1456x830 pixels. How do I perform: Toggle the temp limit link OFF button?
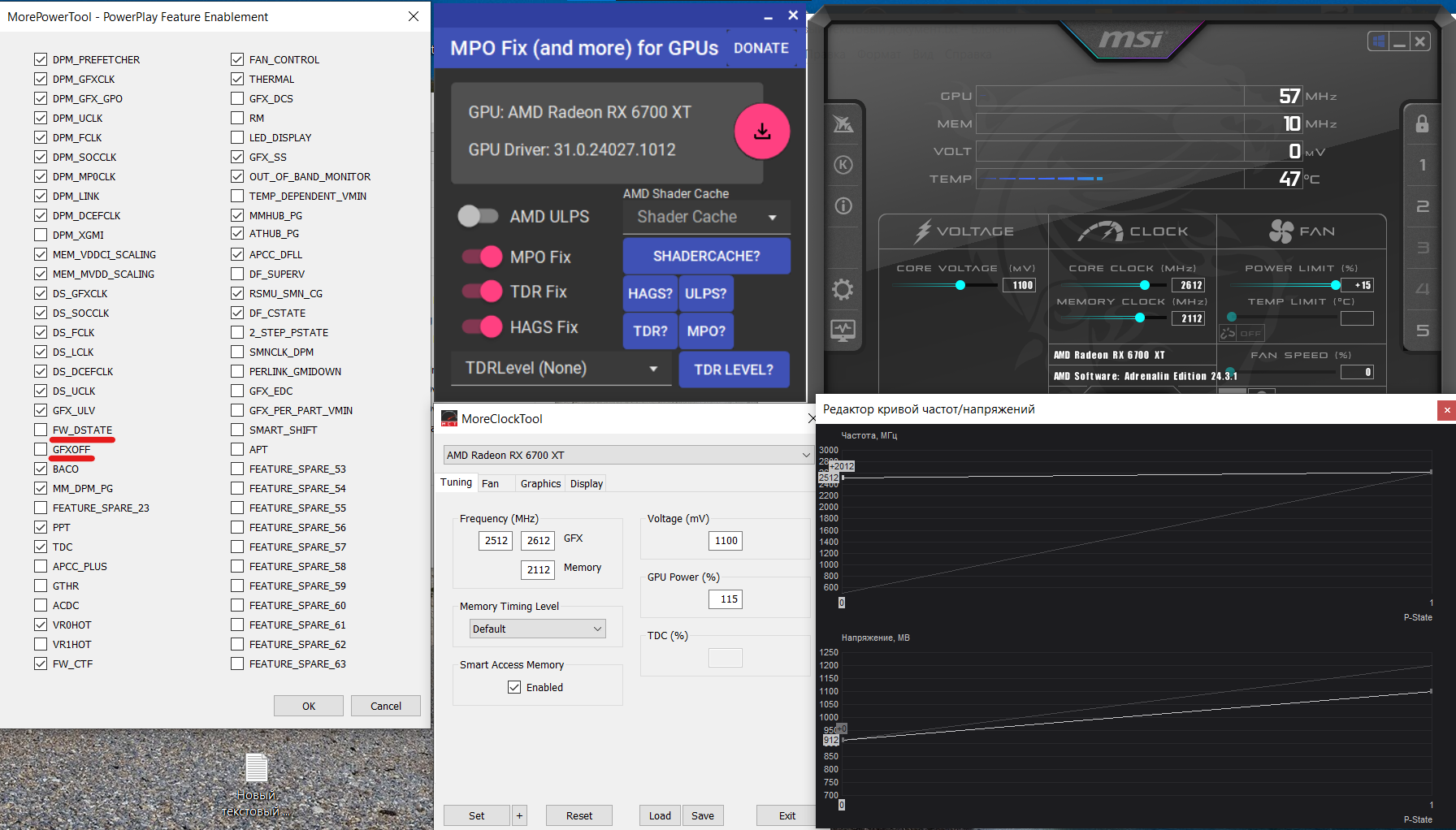point(1241,333)
